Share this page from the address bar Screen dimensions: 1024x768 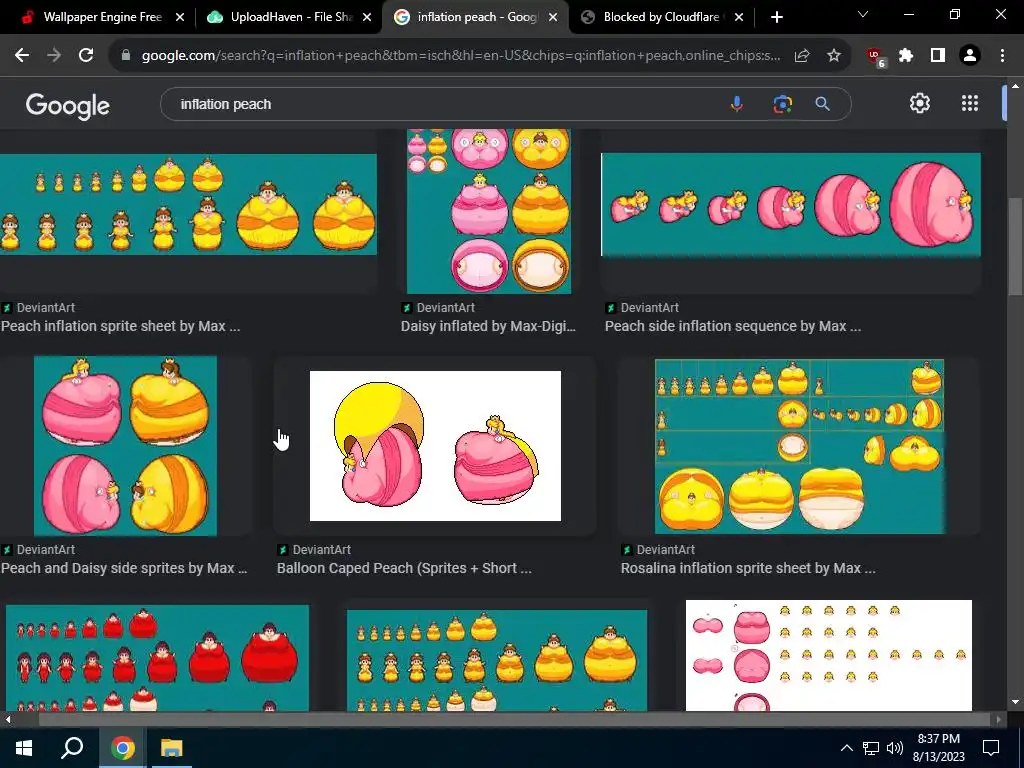tap(802, 56)
